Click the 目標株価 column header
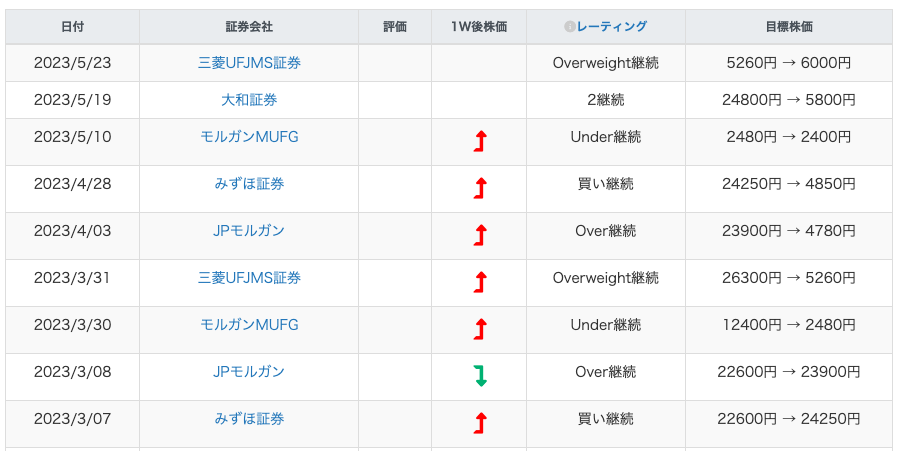This screenshot has height=451, width=898. point(788,27)
